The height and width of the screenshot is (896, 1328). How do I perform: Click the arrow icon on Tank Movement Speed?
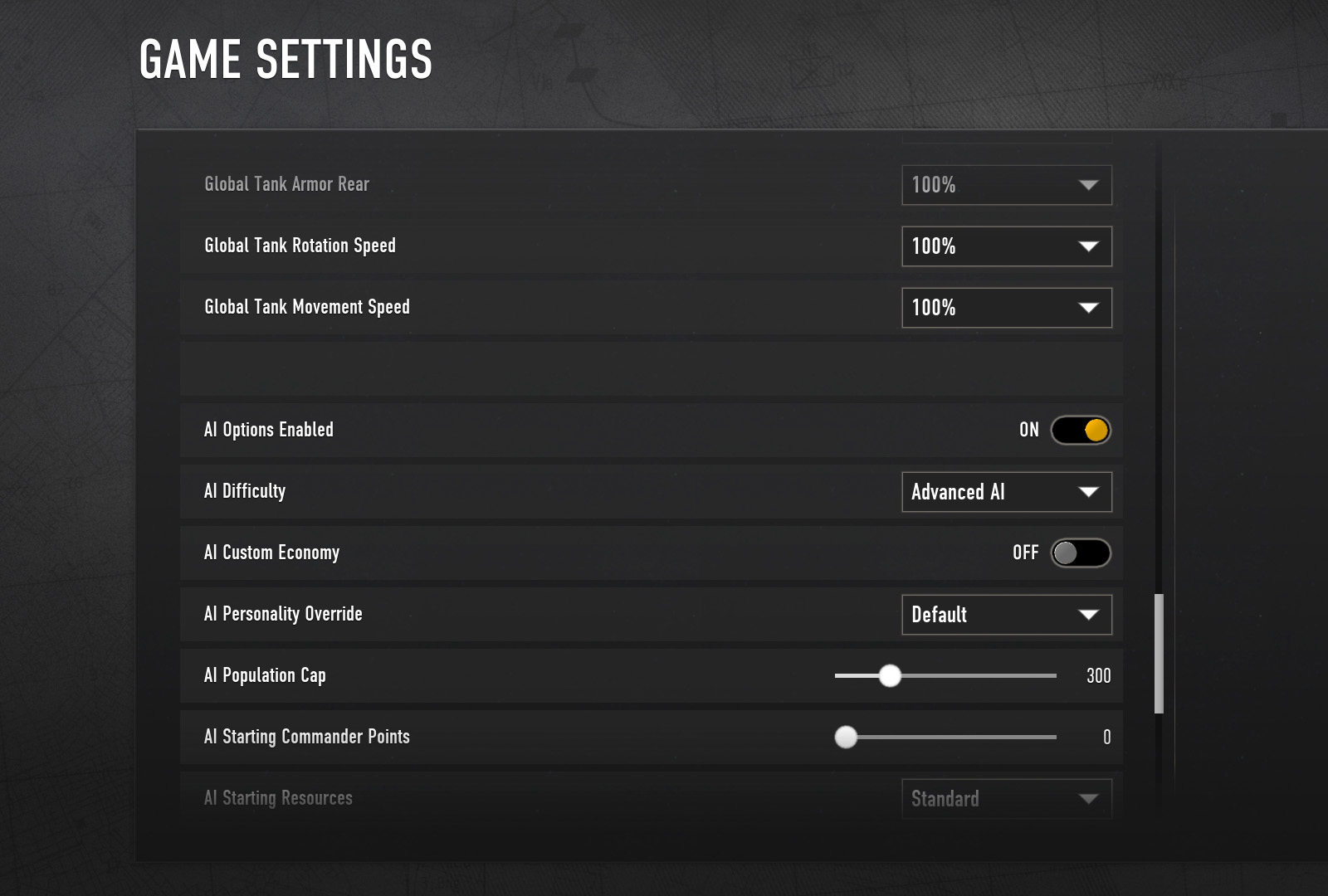[x=1088, y=308]
